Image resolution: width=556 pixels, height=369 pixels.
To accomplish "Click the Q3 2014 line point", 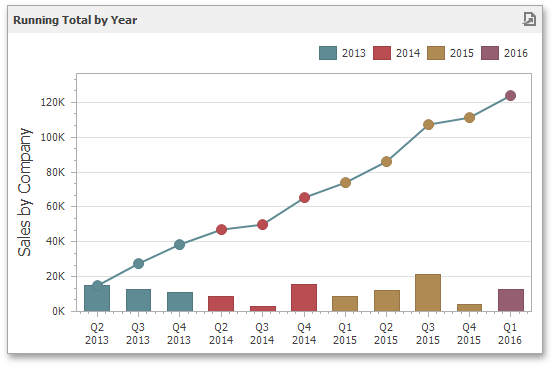I will point(262,224).
